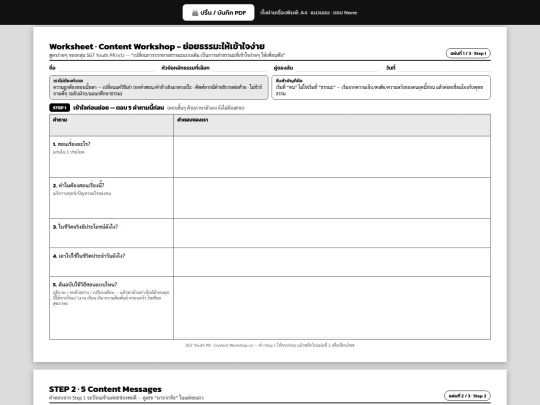Click the answer cell for question 4
This screenshot has width=540, height=405.
click(332, 262)
